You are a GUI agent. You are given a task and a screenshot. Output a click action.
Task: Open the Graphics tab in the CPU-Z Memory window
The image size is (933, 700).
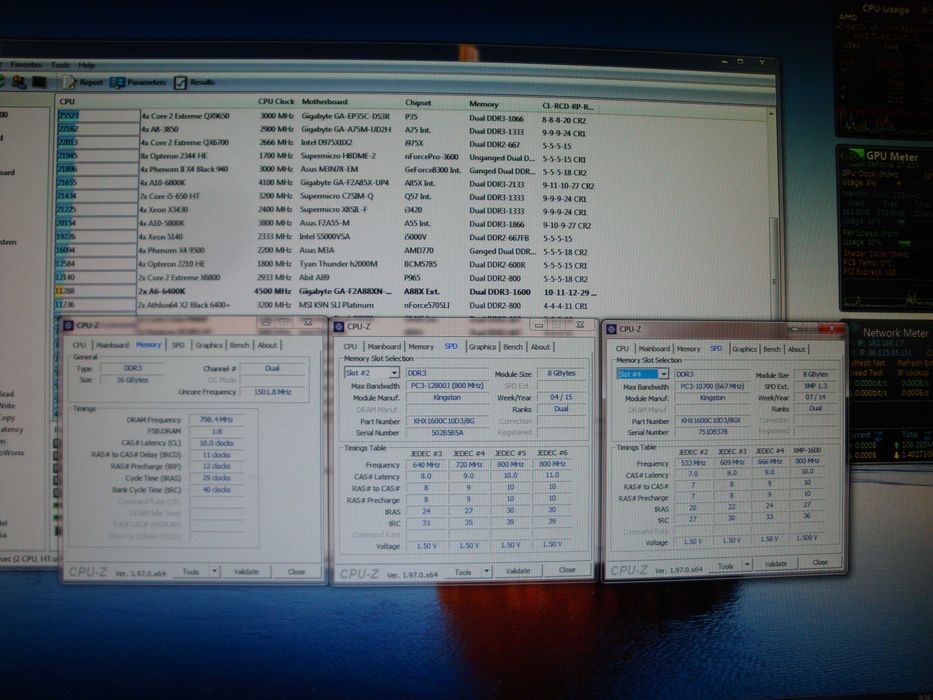(x=209, y=345)
